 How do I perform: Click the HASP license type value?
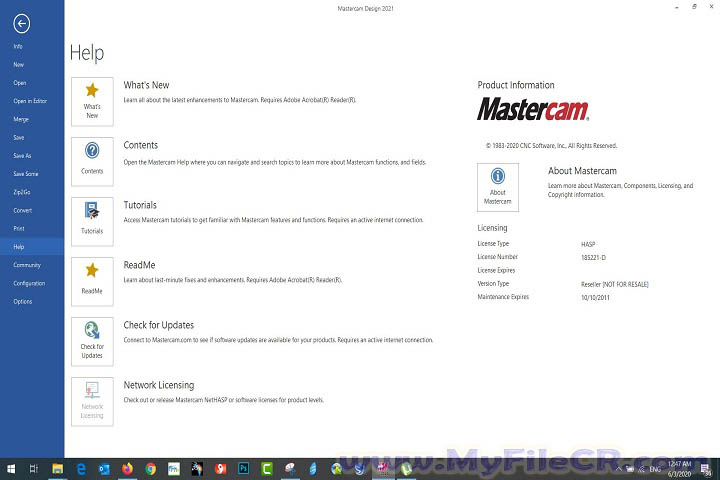pos(588,244)
